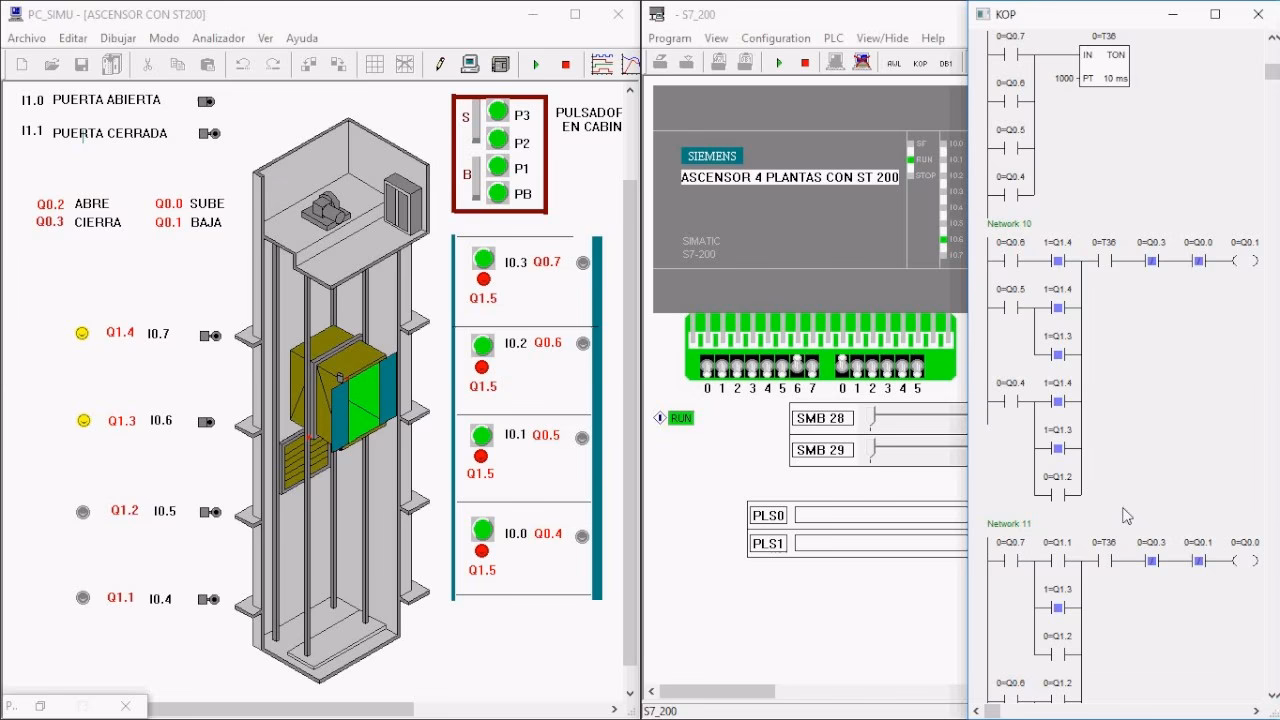Disconnect S7_200 from simulation icon
The width and height of the screenshot is (1280, 720).
click(862, 63)
